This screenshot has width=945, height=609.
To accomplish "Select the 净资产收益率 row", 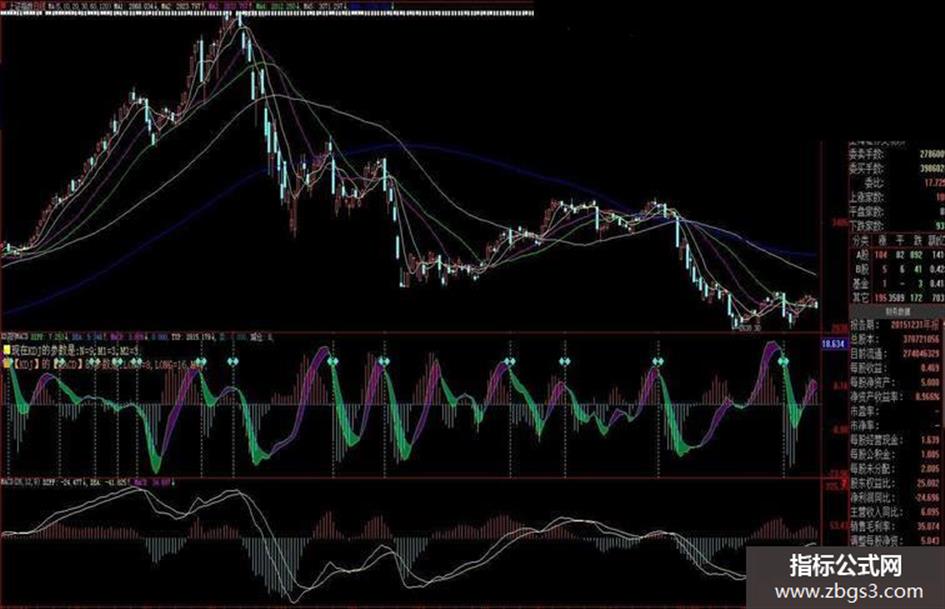I will coord(895,397).
